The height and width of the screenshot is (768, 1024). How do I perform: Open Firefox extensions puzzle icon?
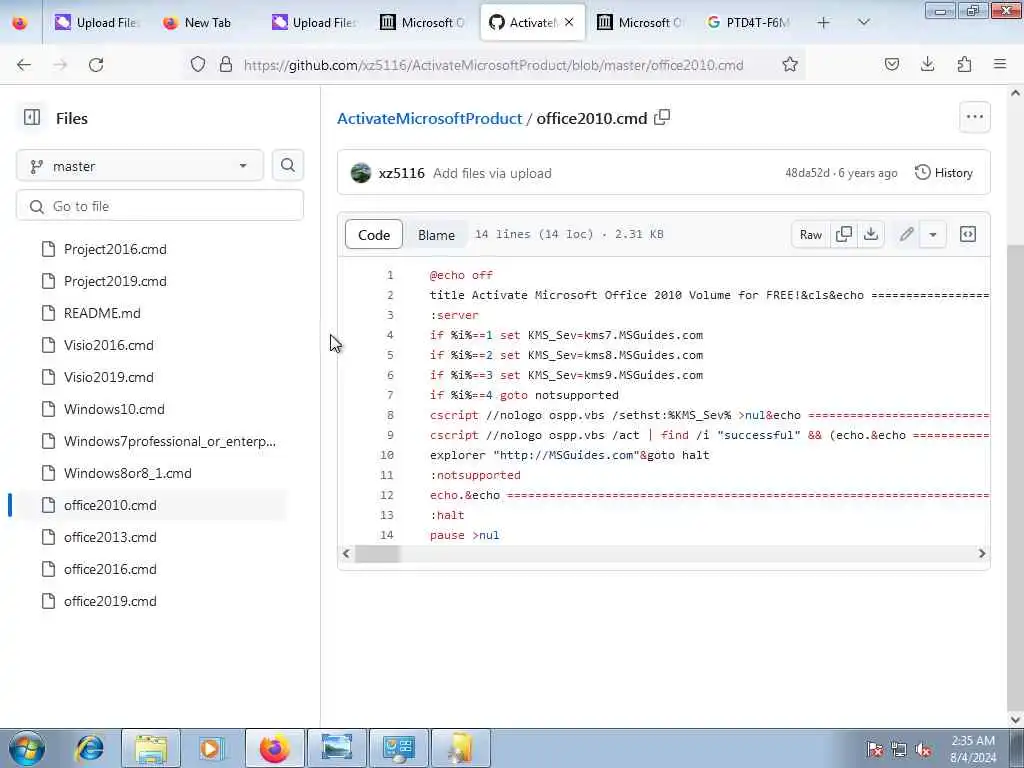964,65
